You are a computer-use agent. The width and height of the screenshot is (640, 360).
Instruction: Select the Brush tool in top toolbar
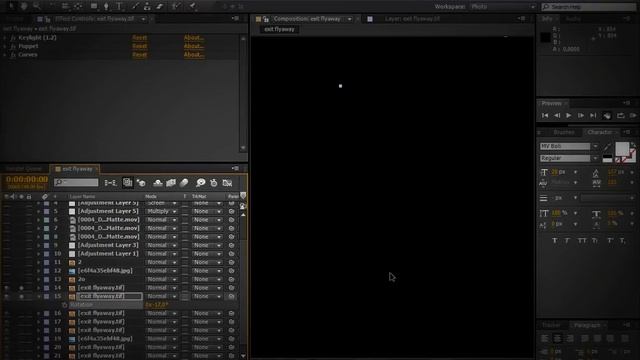pyautogui.click(x=135, y=6)
